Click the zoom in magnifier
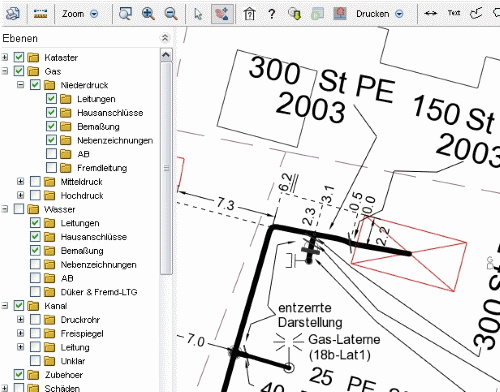 pyautogui.click(x=148, y=14)
